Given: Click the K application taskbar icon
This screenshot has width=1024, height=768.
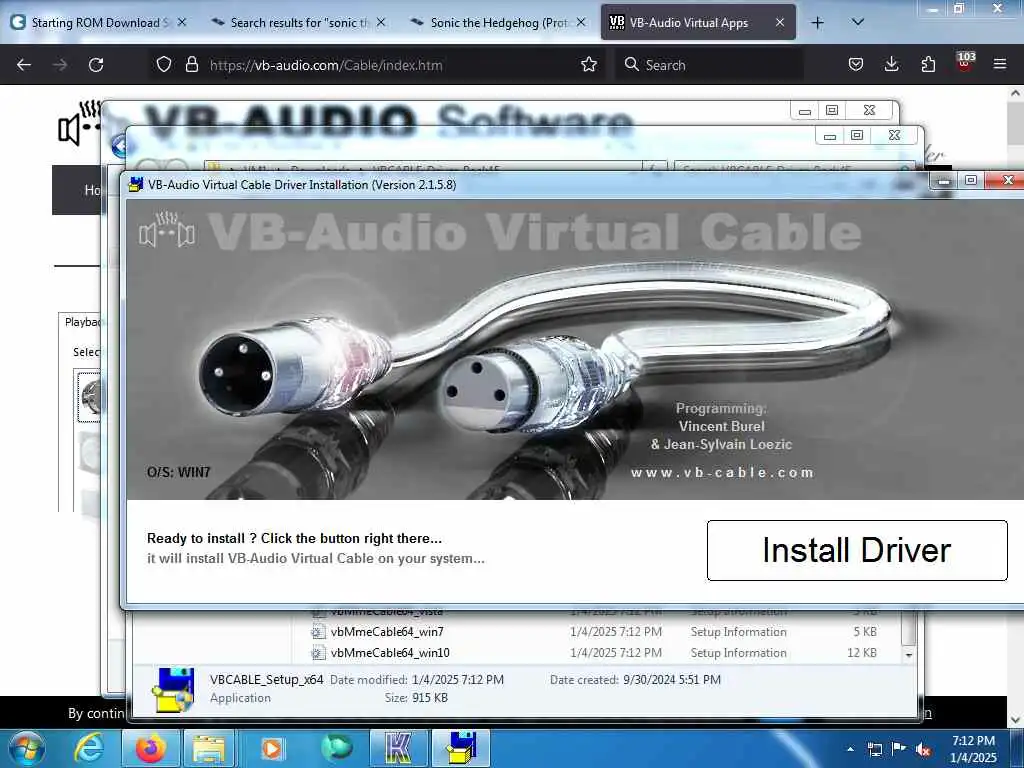Looking at the screenshot, I should click(x=398, y=748).
